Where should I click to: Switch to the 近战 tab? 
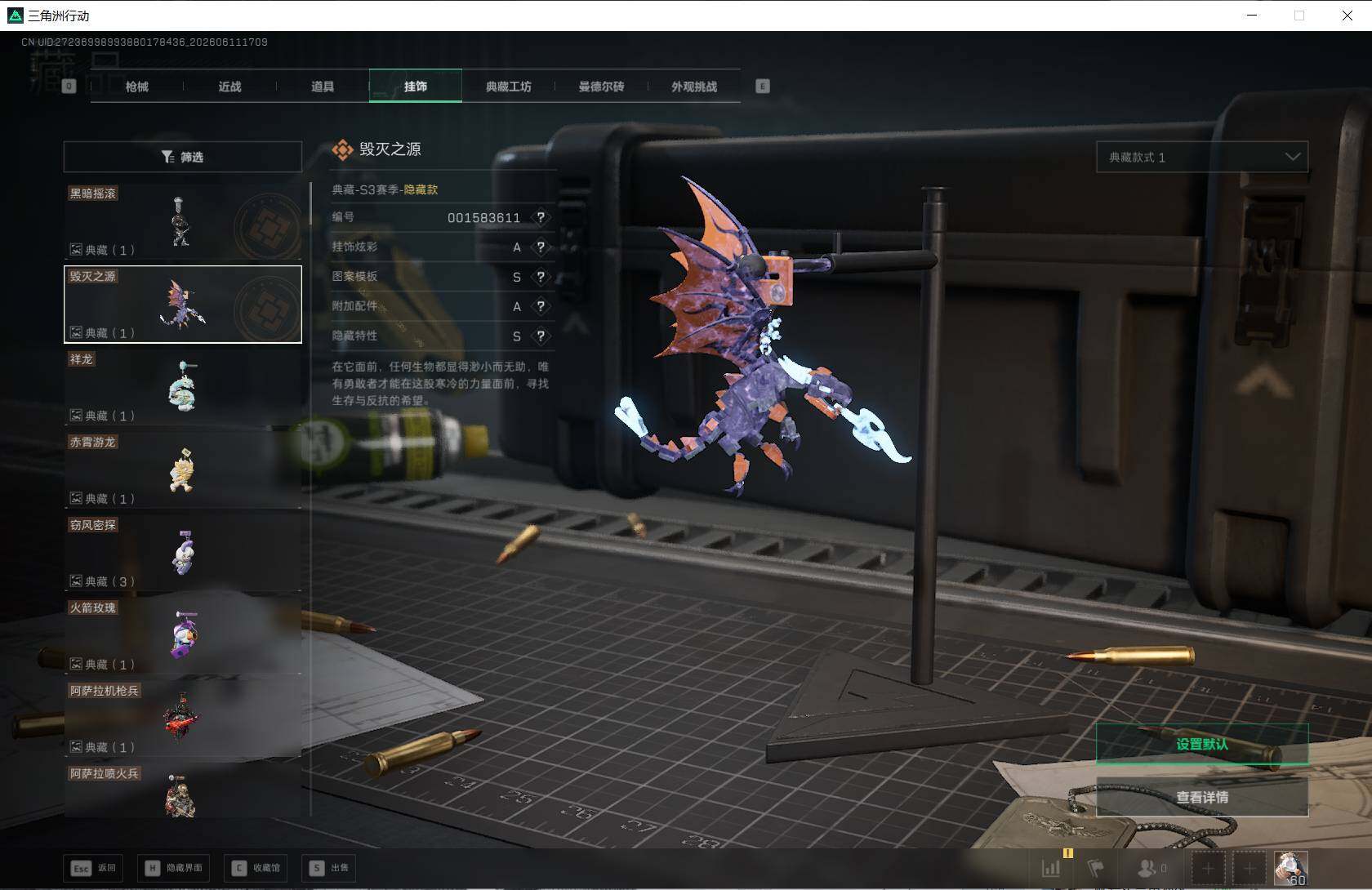230,87
